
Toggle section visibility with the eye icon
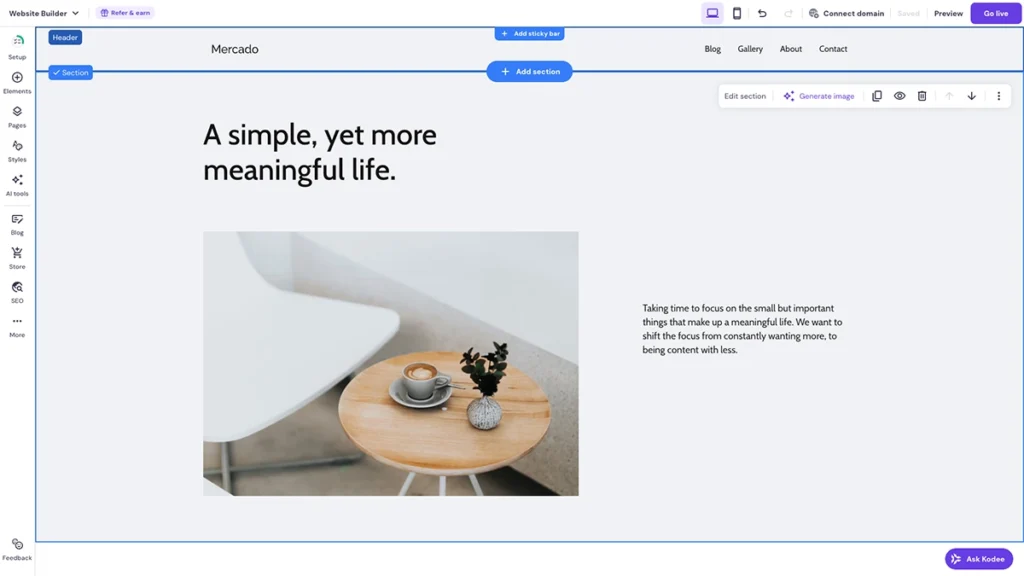(899, 95)
